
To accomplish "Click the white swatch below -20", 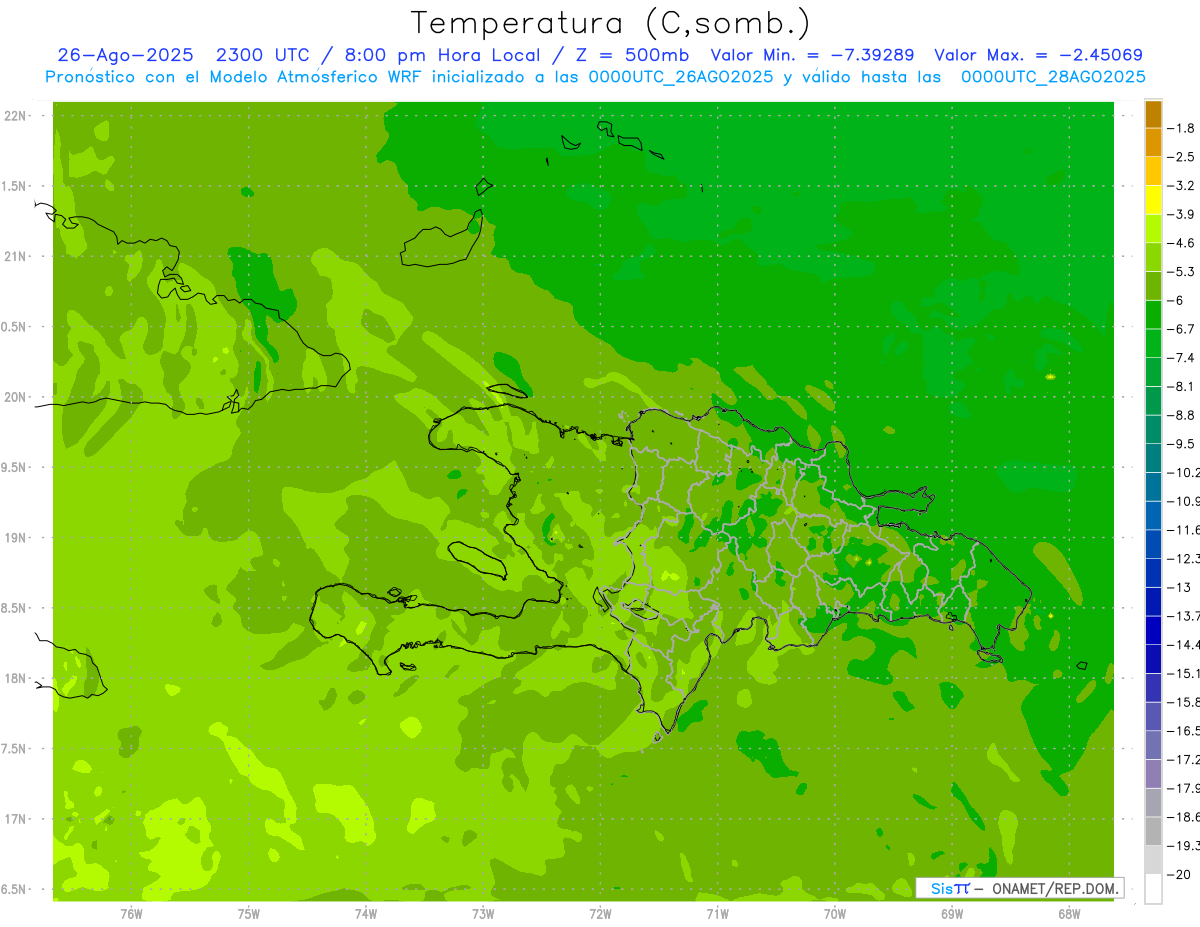I will [x=1153, y=889].
